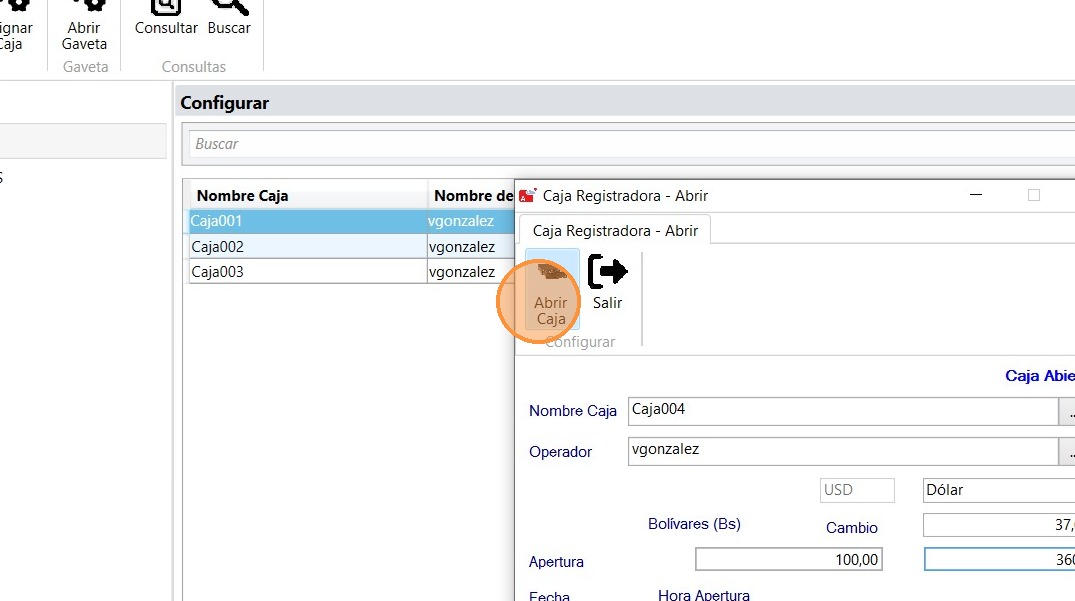
Task: Click the Nombre de column header
Action: (x=473, y=195)
